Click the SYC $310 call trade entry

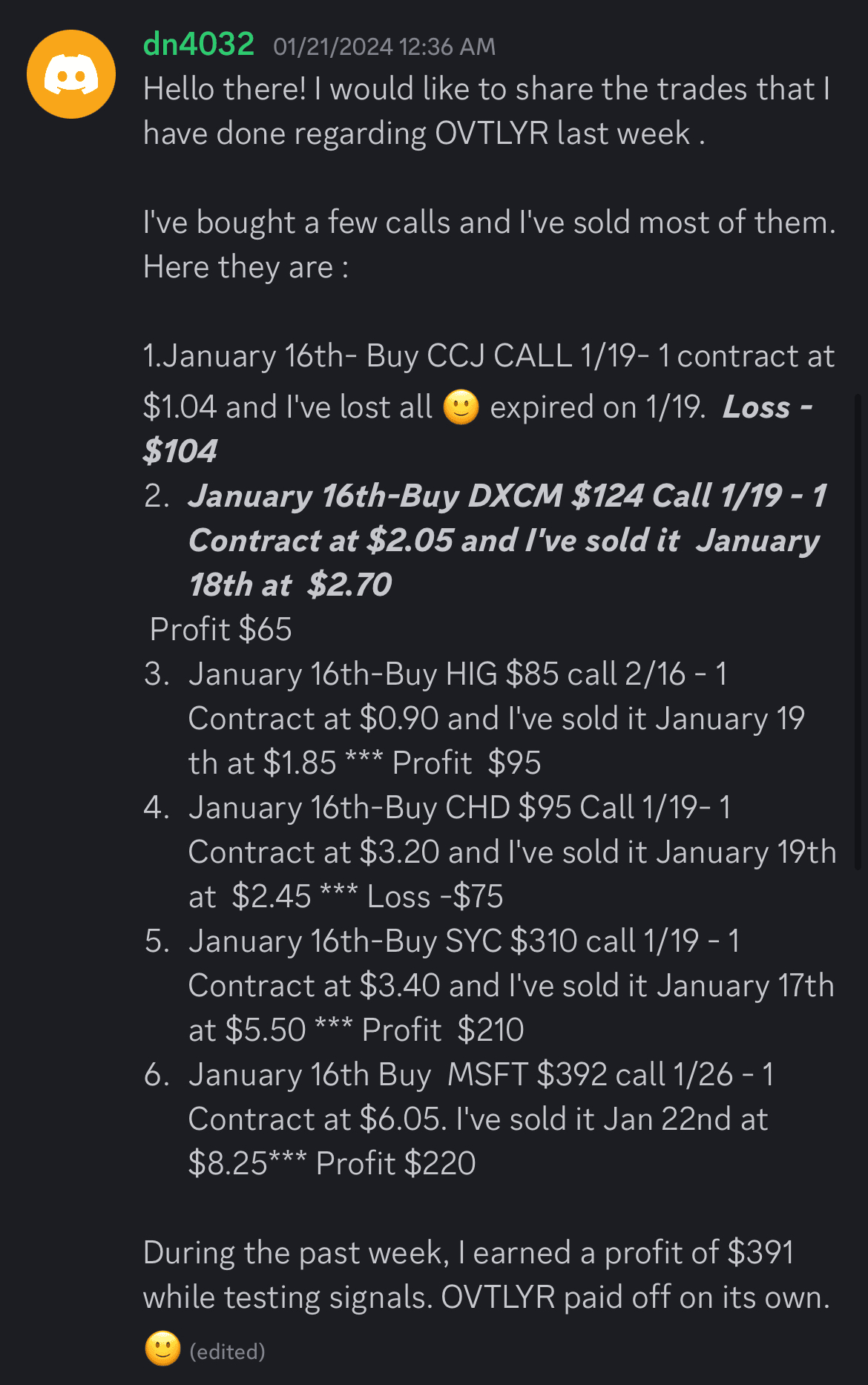(511, 985)
